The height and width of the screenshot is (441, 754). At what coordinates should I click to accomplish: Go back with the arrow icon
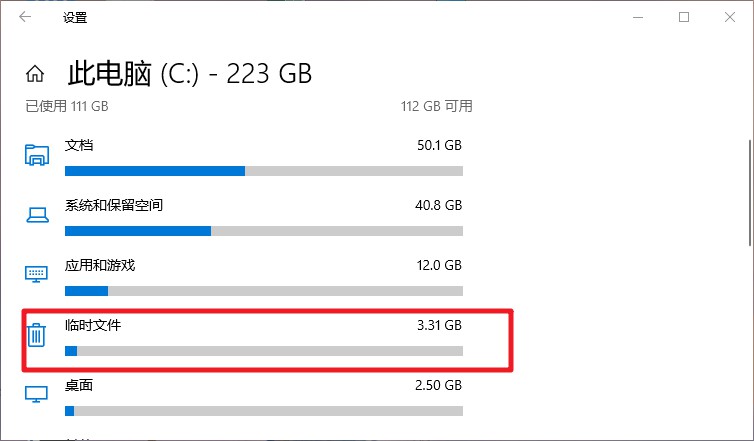[25, 17]
